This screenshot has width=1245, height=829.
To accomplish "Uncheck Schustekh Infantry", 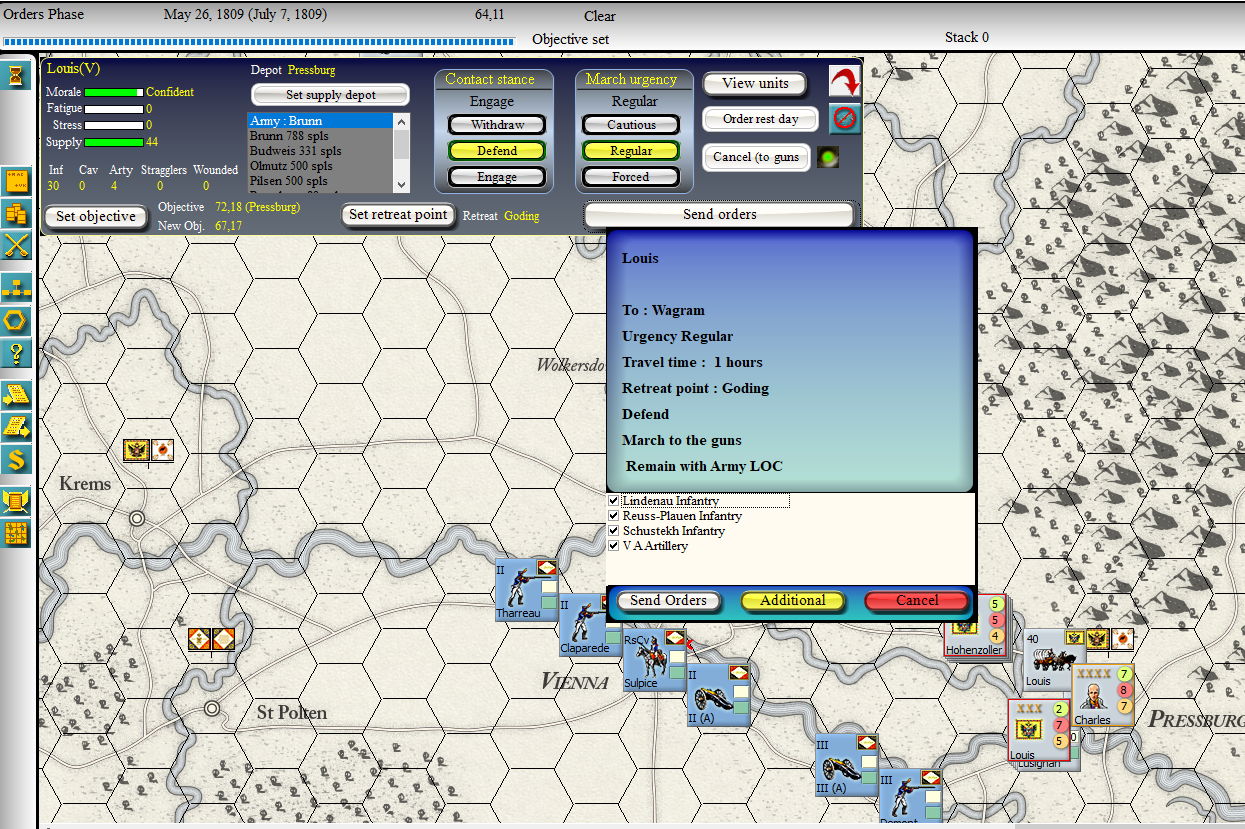I will click(614, 531).
